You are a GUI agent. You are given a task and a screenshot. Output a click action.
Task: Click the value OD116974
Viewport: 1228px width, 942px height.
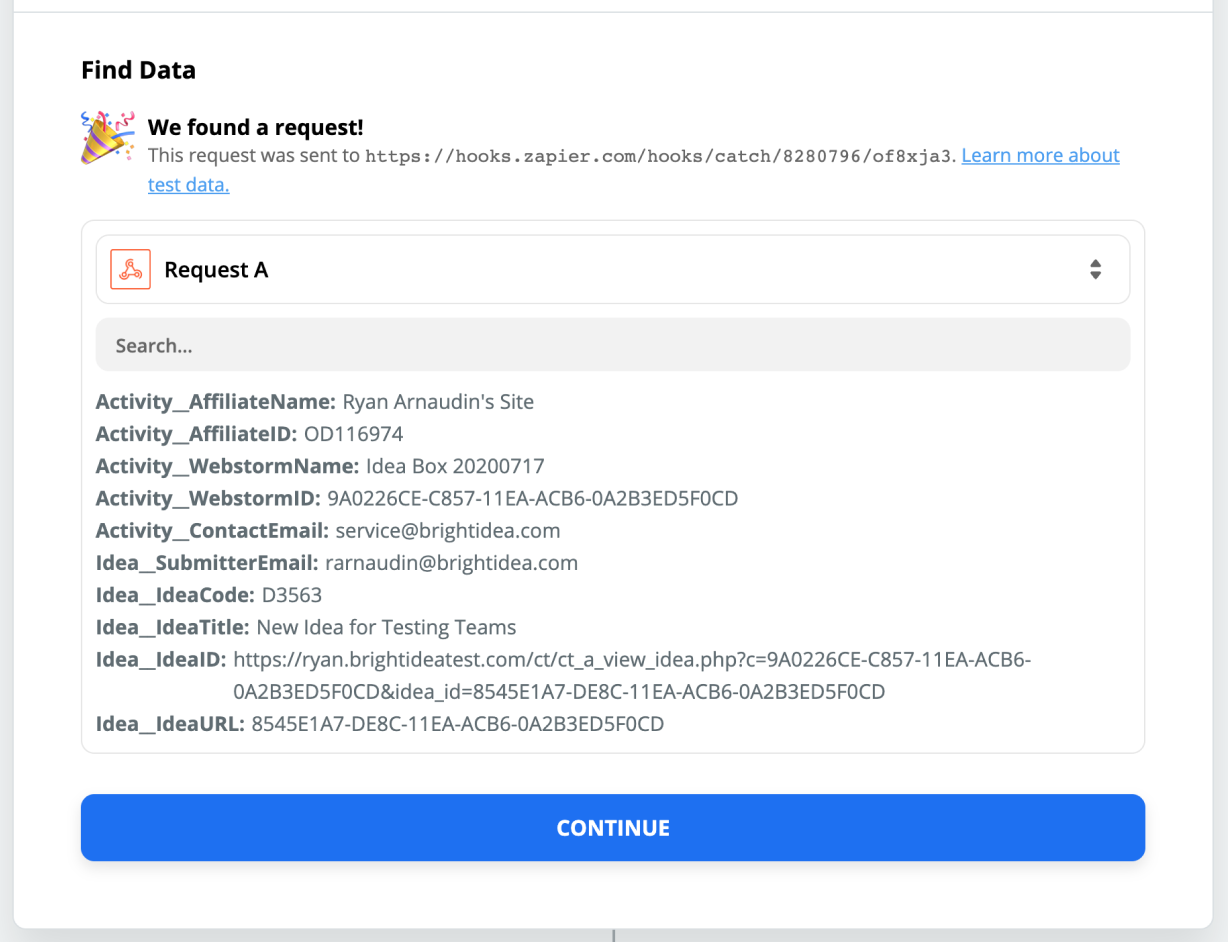point(354,434)
